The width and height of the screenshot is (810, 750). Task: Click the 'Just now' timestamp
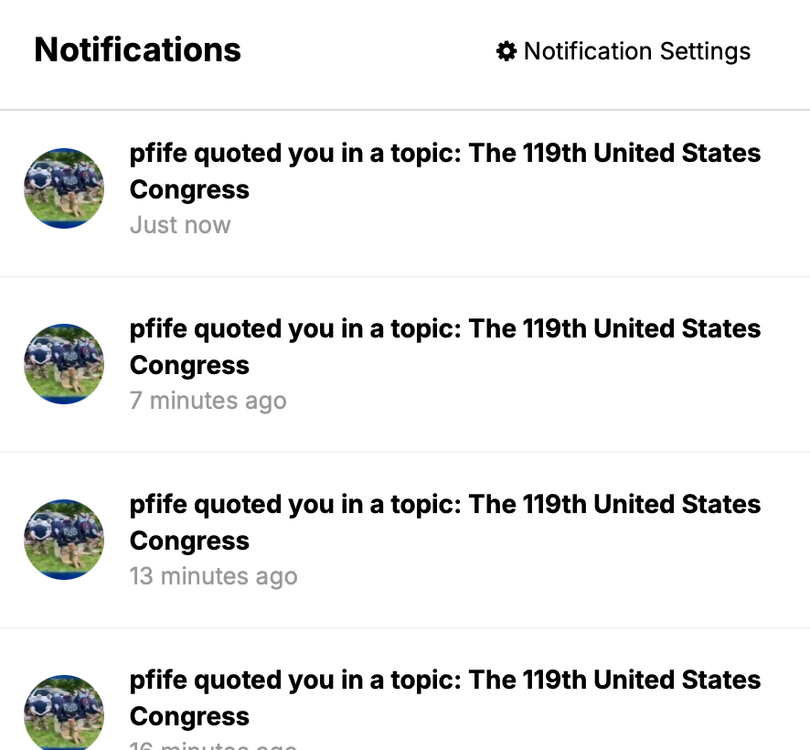(x=180, y=225)
